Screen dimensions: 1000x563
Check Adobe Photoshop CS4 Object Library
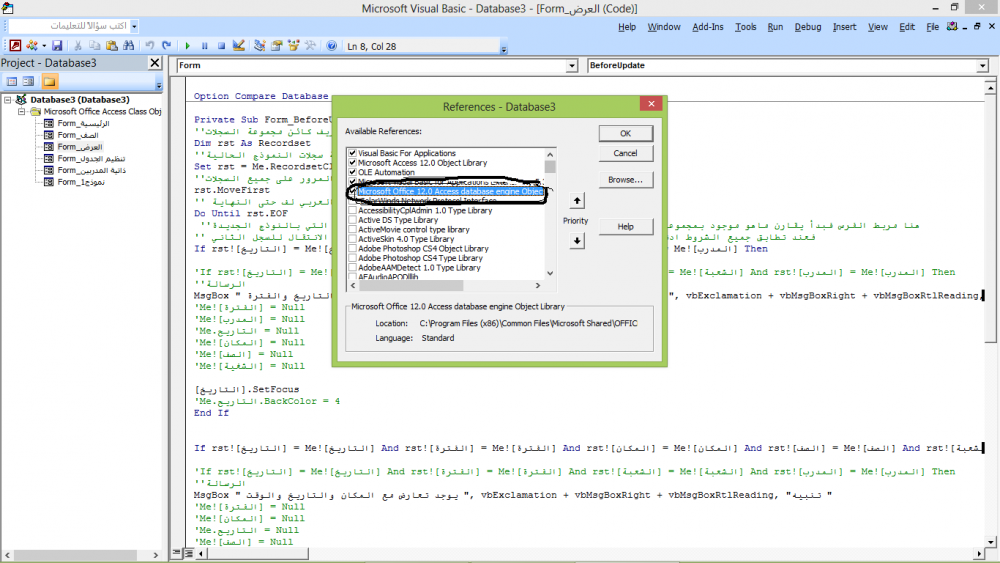tap(353, 249)
